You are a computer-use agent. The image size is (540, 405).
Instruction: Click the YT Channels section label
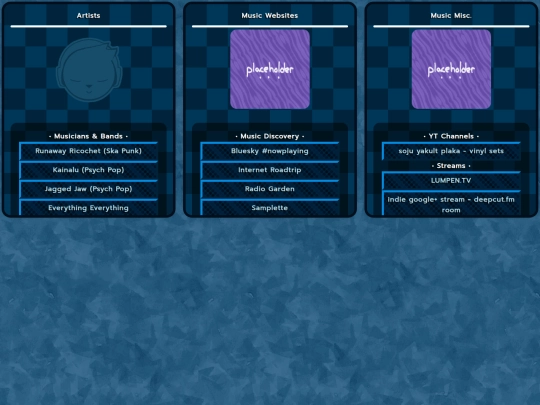coord(451,136)
